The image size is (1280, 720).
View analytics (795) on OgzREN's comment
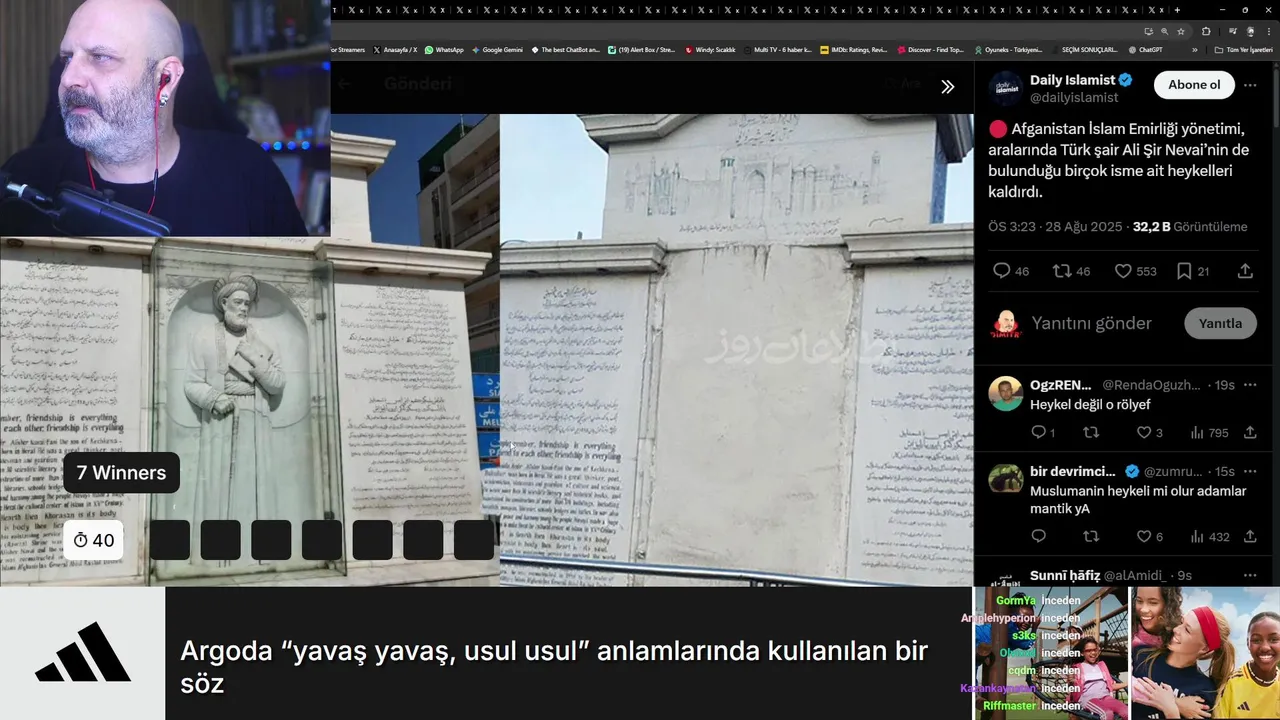[x=1209, y=433]
